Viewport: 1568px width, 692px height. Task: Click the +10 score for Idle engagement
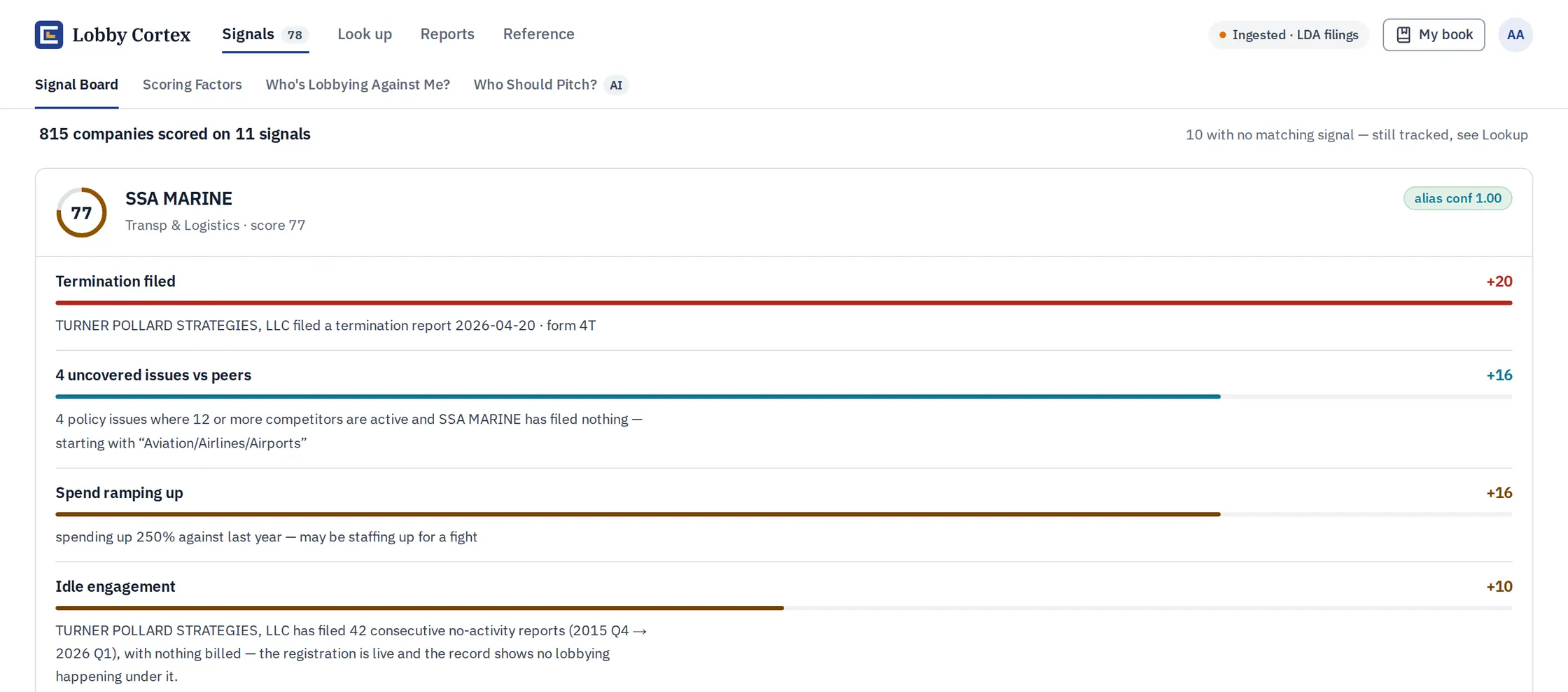[1499, 587]
